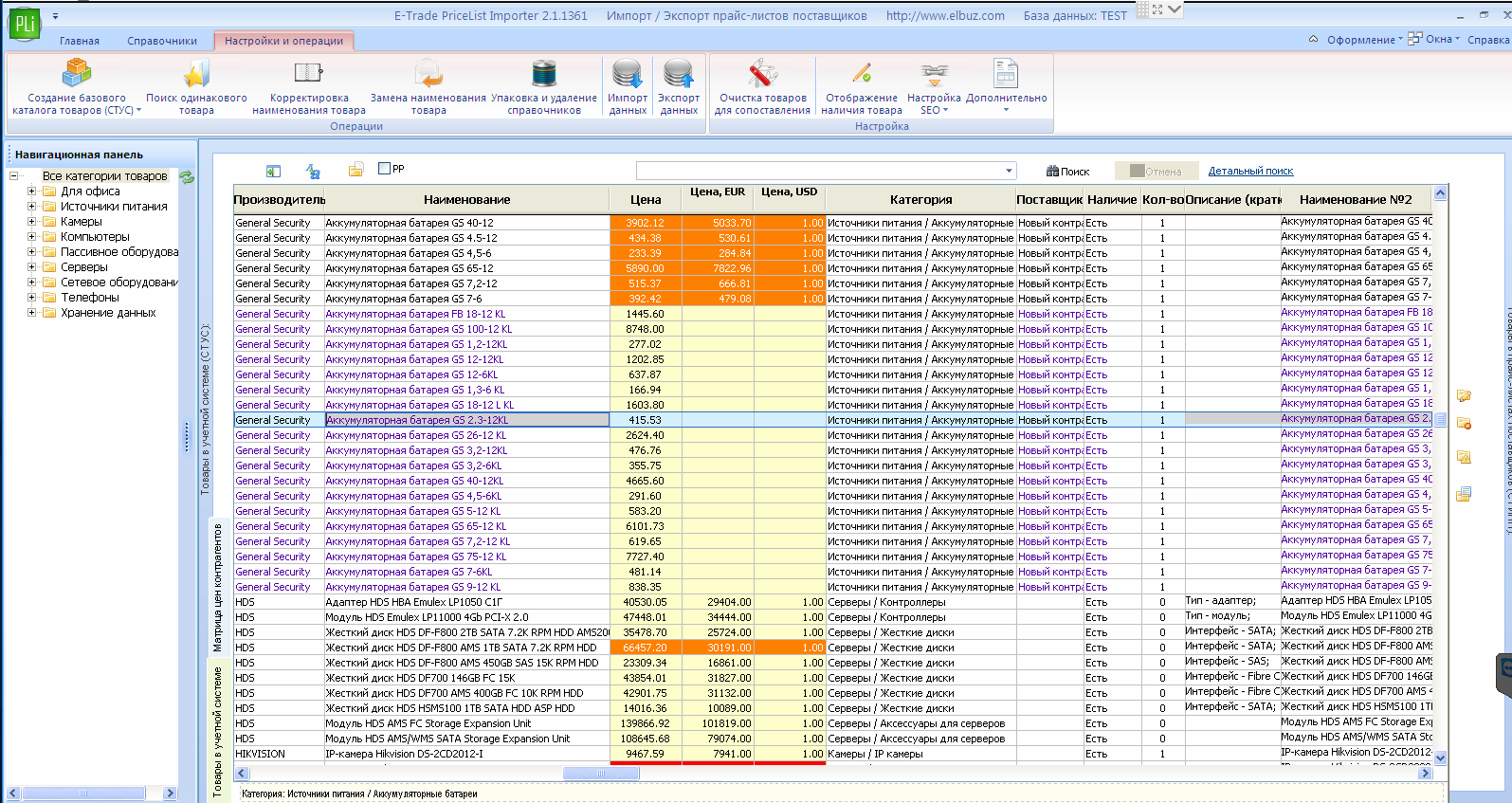The height and width of the screenshot is (803, 1512).
Task: Click the 'Поиск' search button
Action: 1068,172
